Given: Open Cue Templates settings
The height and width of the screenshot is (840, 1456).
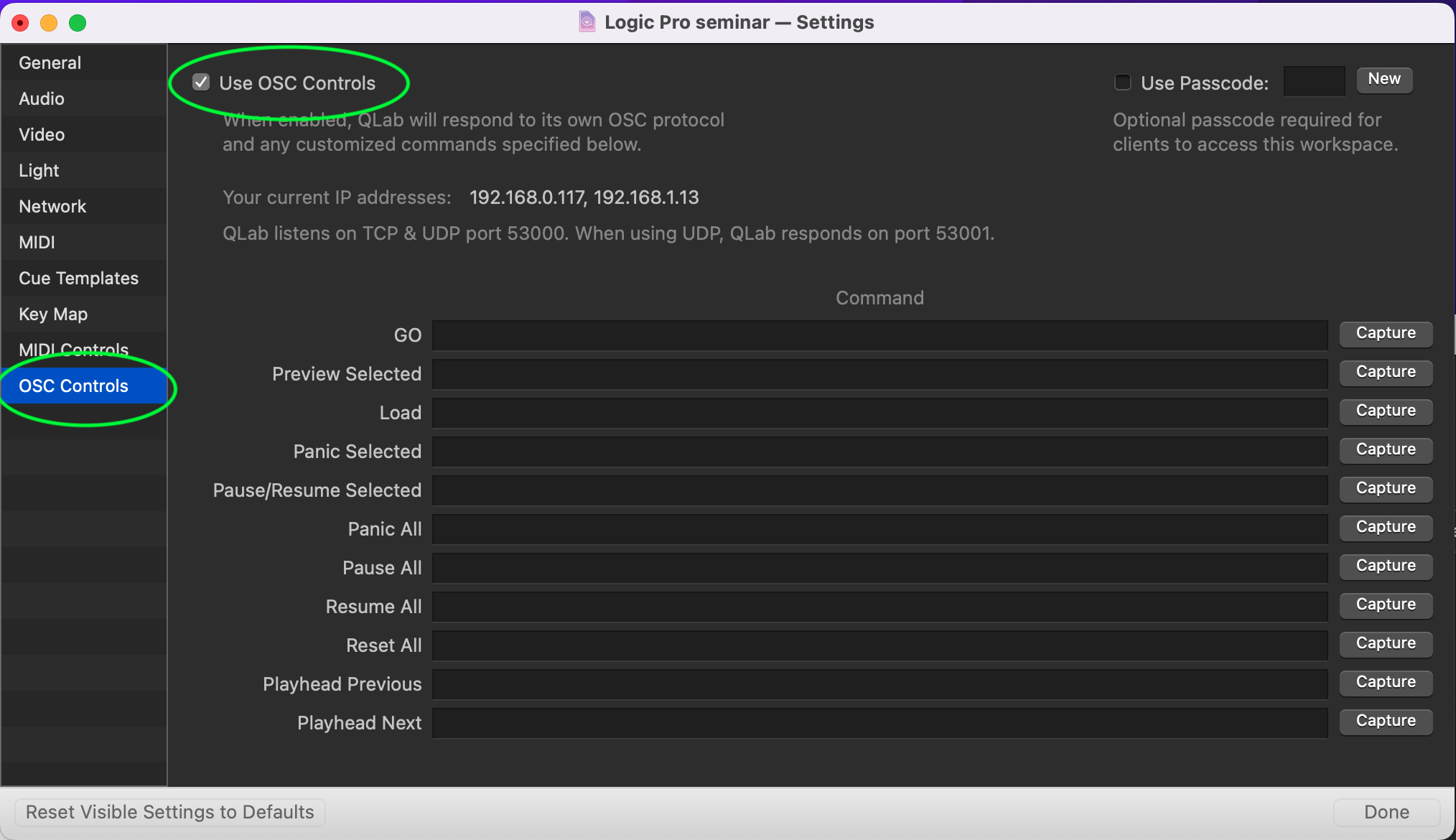Looking at the screenshot, I should [78, 279].
